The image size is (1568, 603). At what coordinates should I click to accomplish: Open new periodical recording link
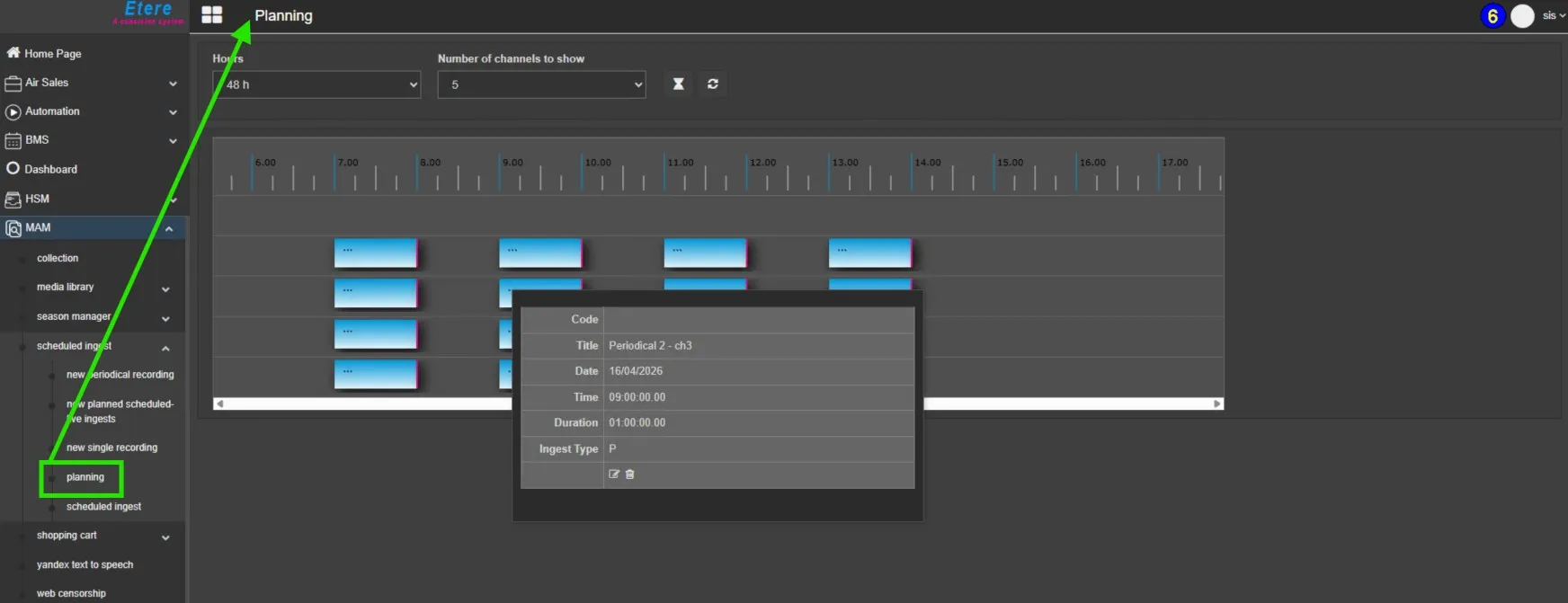(x=120, y=375)
